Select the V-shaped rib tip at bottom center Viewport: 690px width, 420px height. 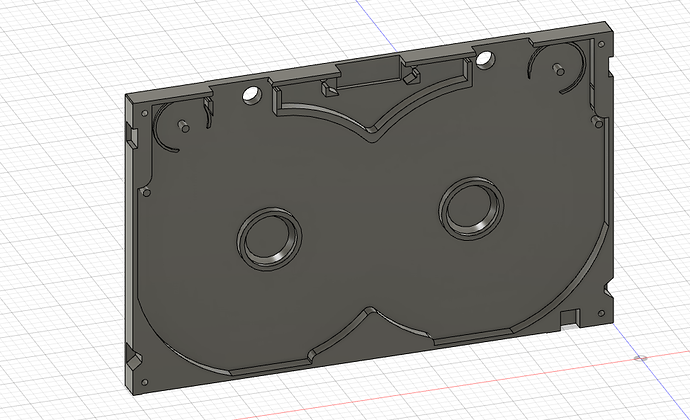[x=371, y=311]
